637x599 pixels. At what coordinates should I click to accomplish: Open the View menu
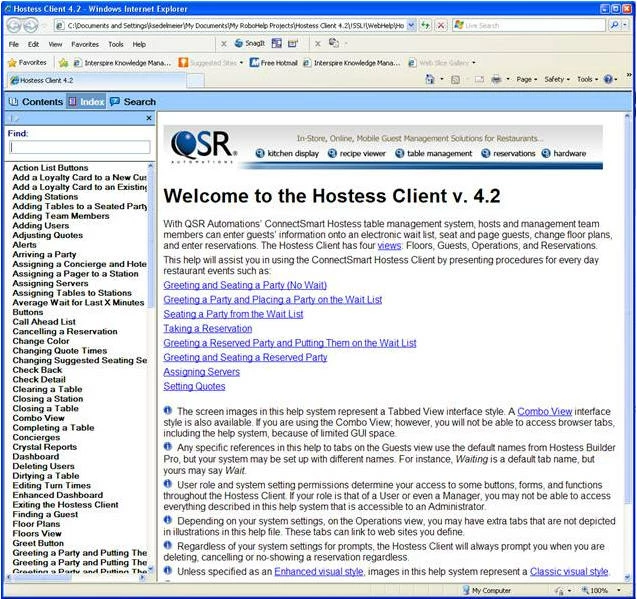coord(55,44)
